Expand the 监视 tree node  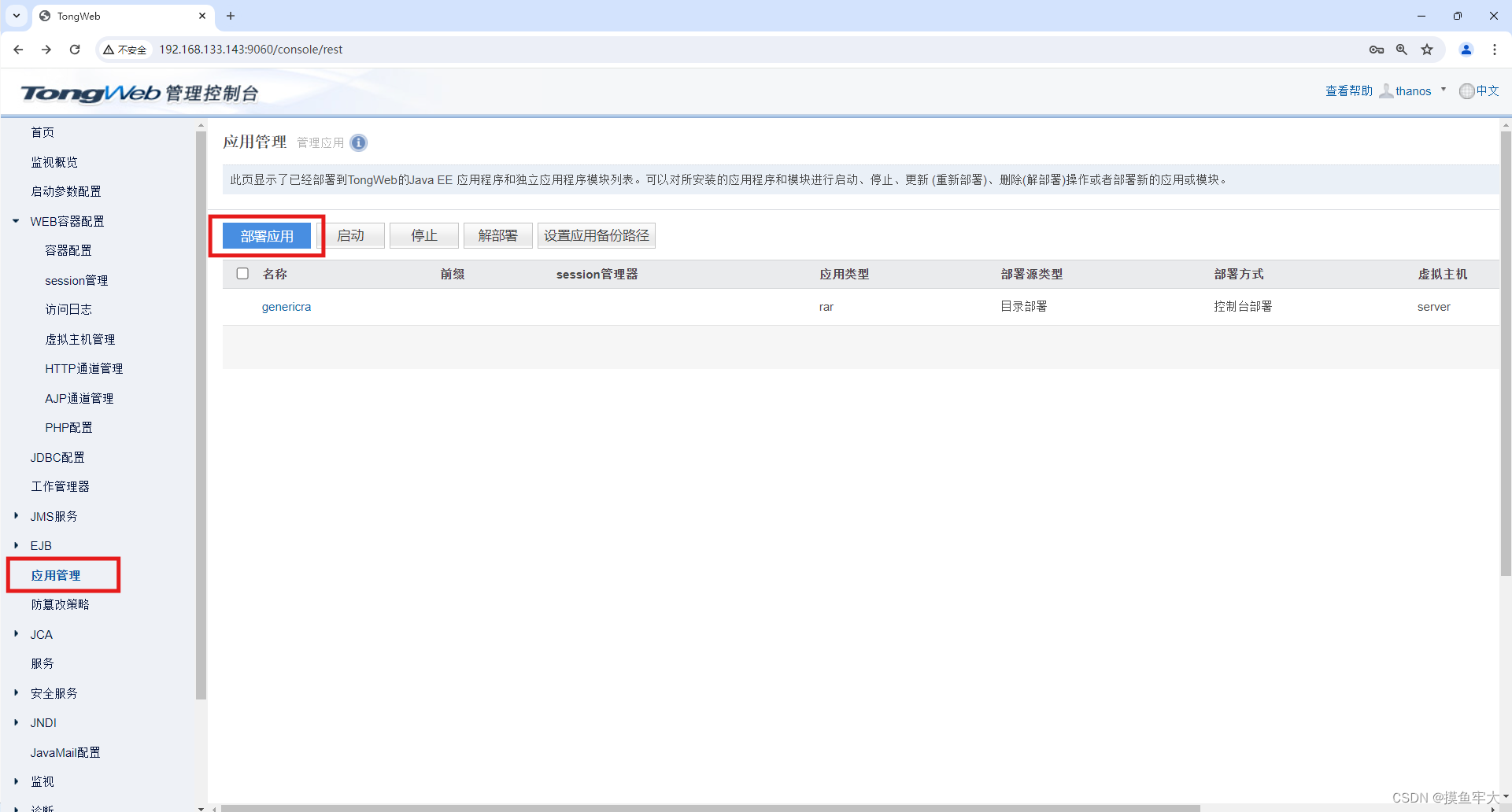tap(16, 781)
